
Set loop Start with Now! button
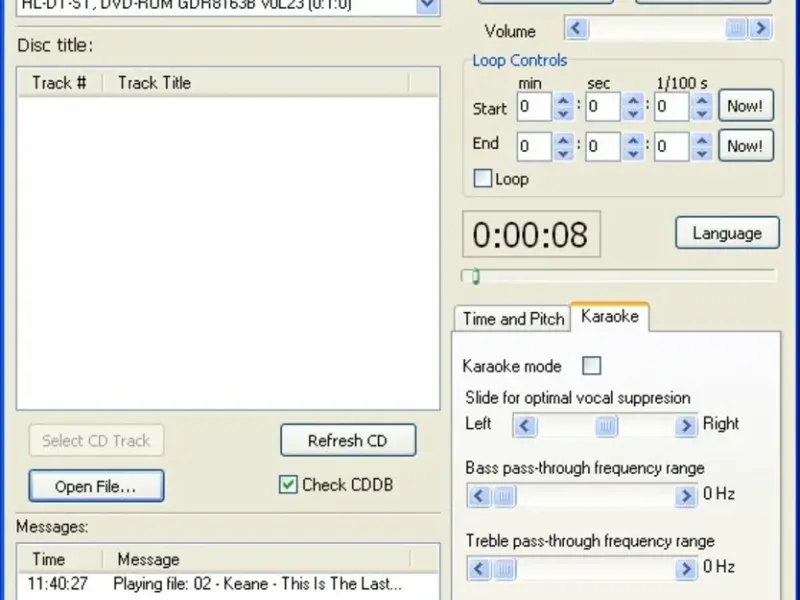coord(745,106)
